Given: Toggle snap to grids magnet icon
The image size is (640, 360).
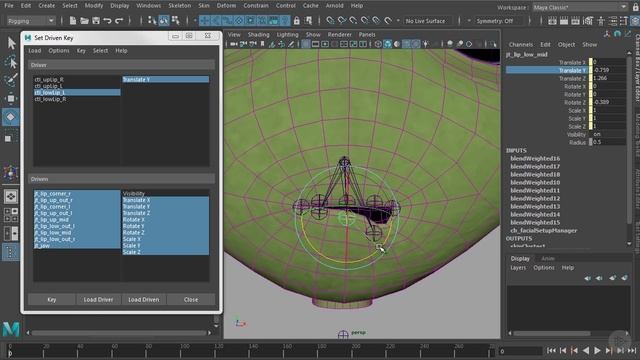Looking at the screenshot, I should (330, 20).
